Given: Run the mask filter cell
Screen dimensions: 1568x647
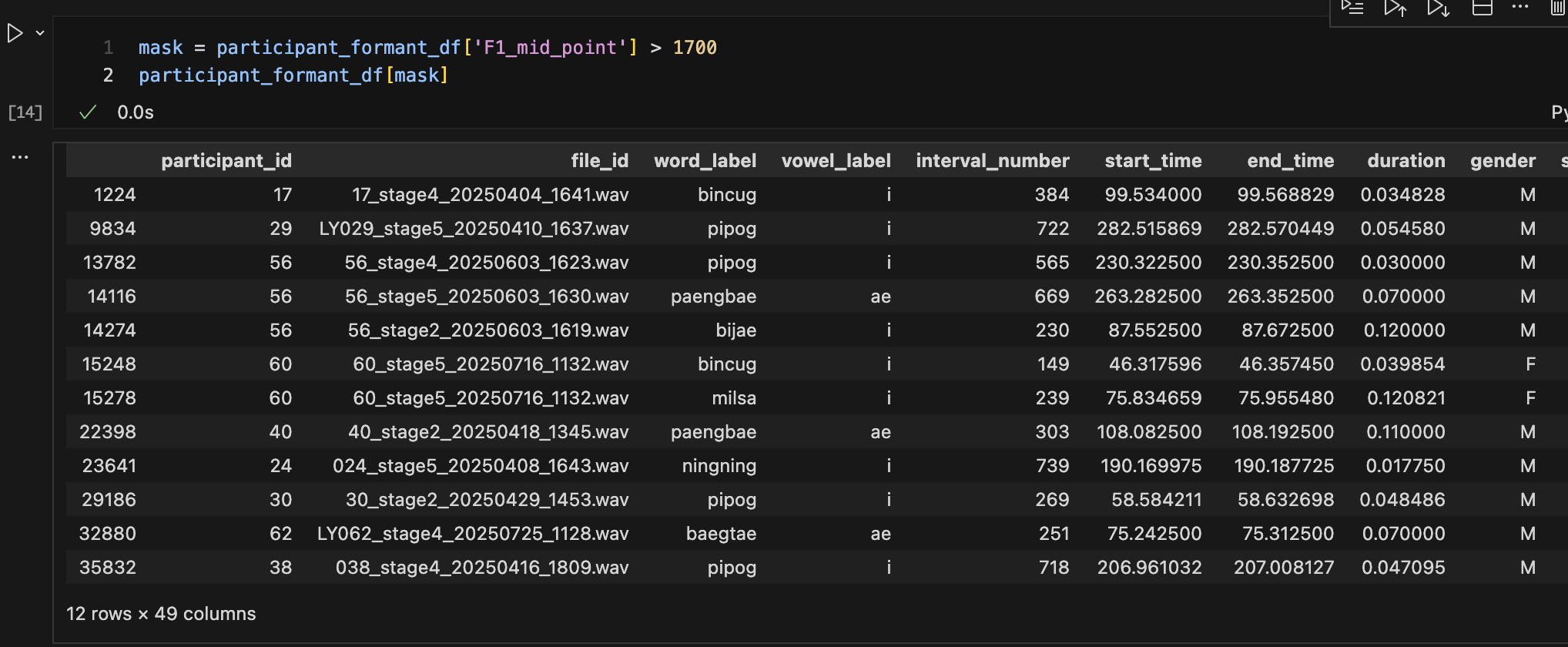Looking at the screenshot, I should pos(15,33).
